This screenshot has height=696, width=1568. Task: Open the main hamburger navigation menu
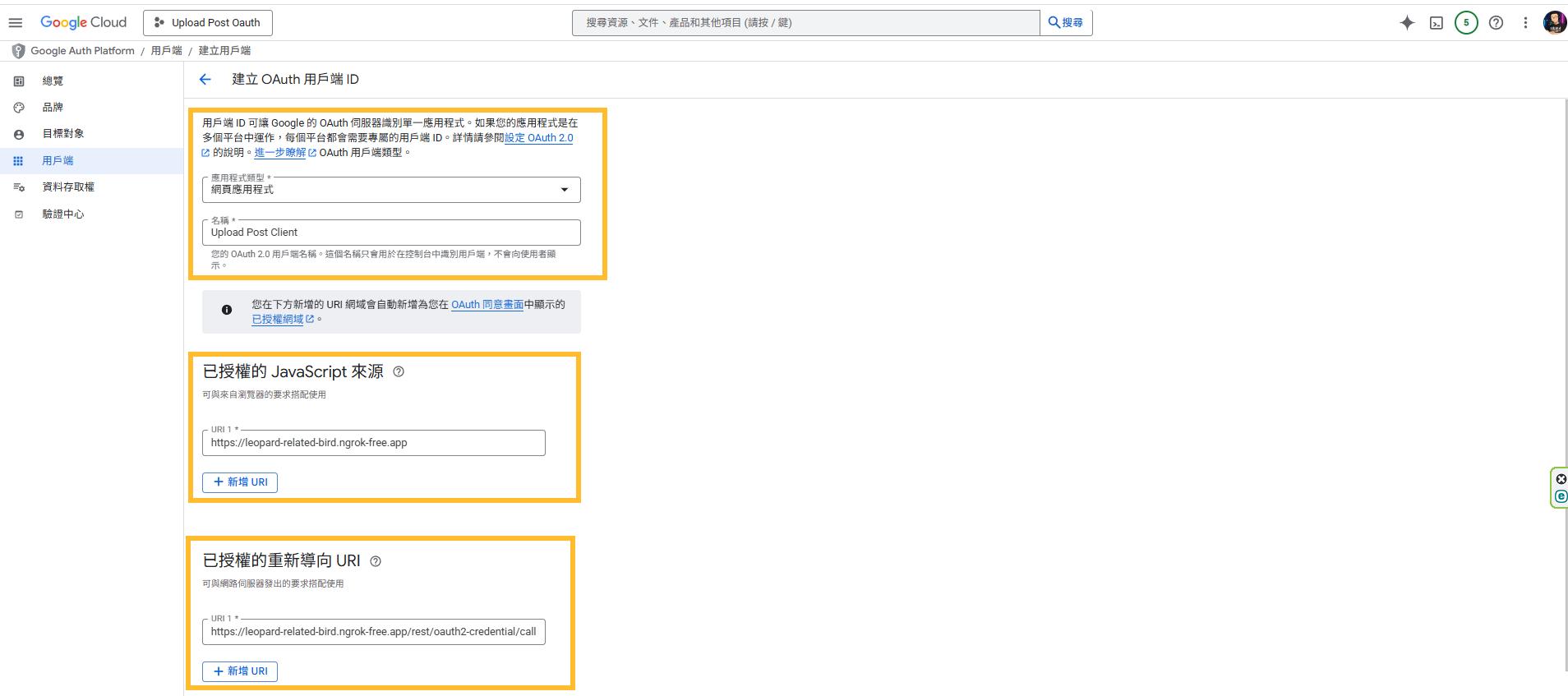(x=16, y=23)
